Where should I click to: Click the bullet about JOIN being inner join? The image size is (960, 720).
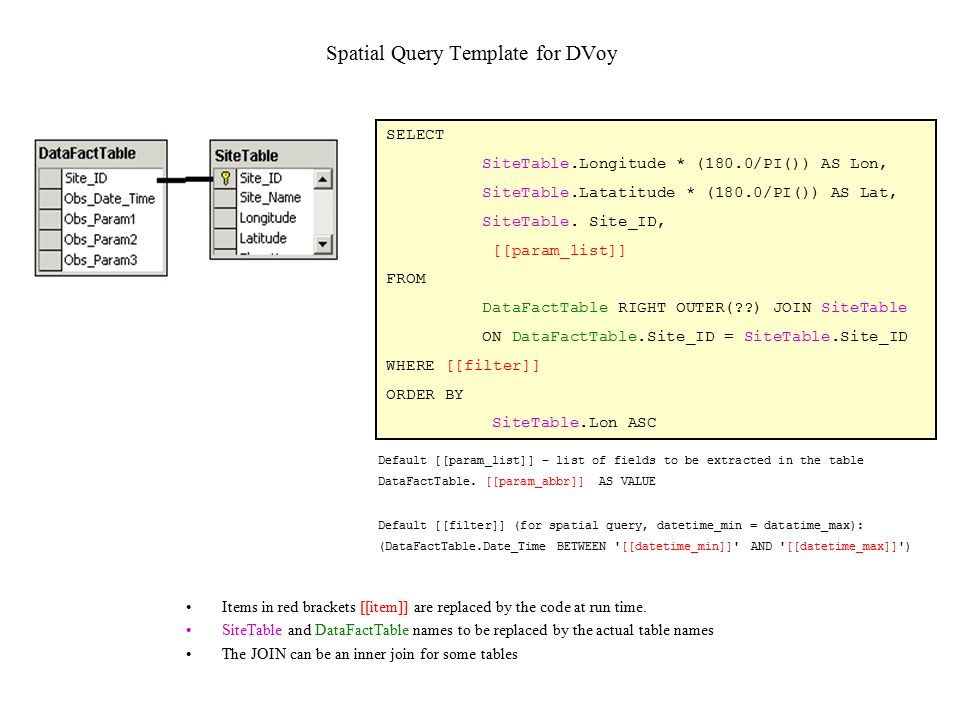coord(369,654)
